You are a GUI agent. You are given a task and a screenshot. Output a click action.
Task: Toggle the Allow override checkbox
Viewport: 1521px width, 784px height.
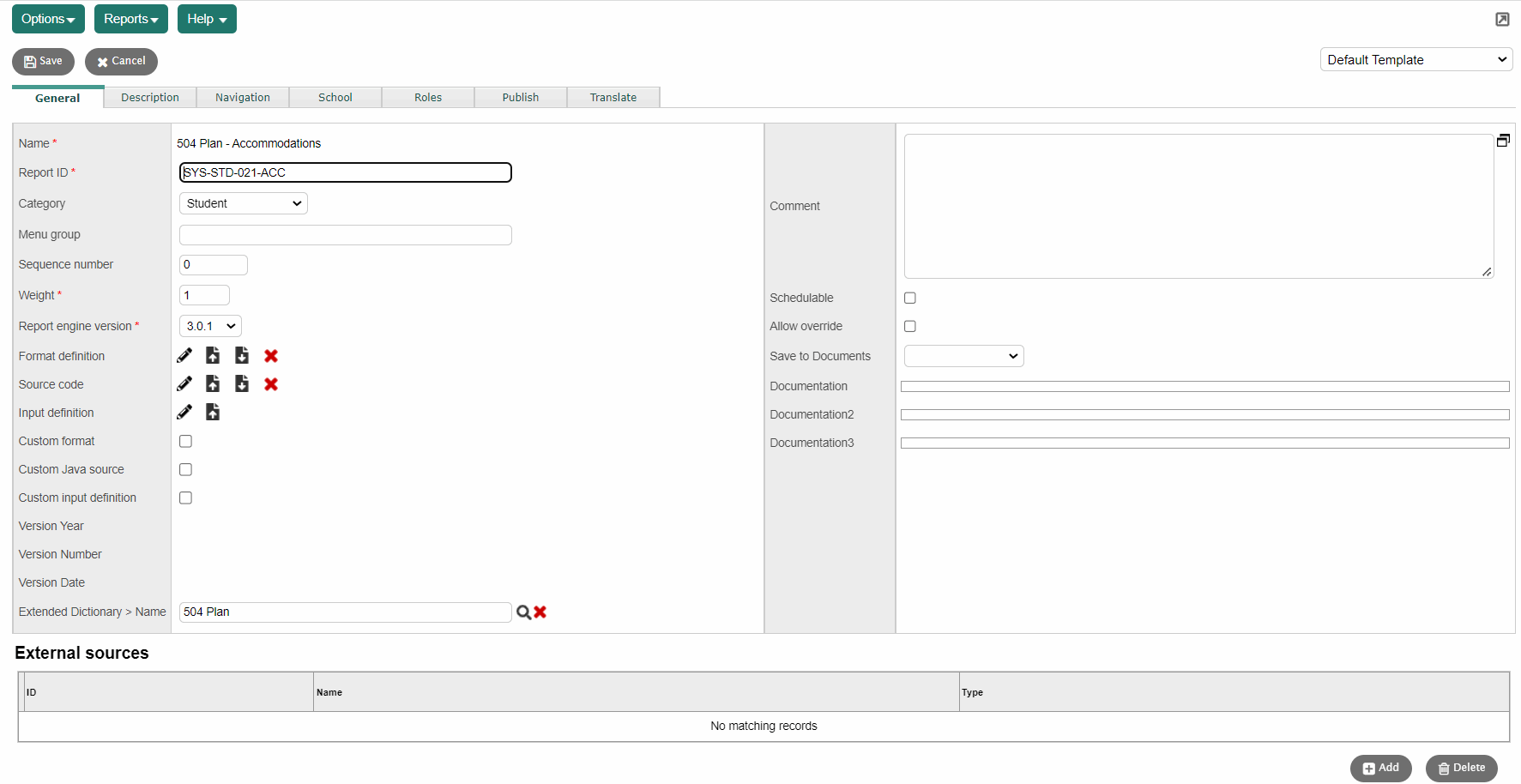pyautogui.click(x=910, y=327)
